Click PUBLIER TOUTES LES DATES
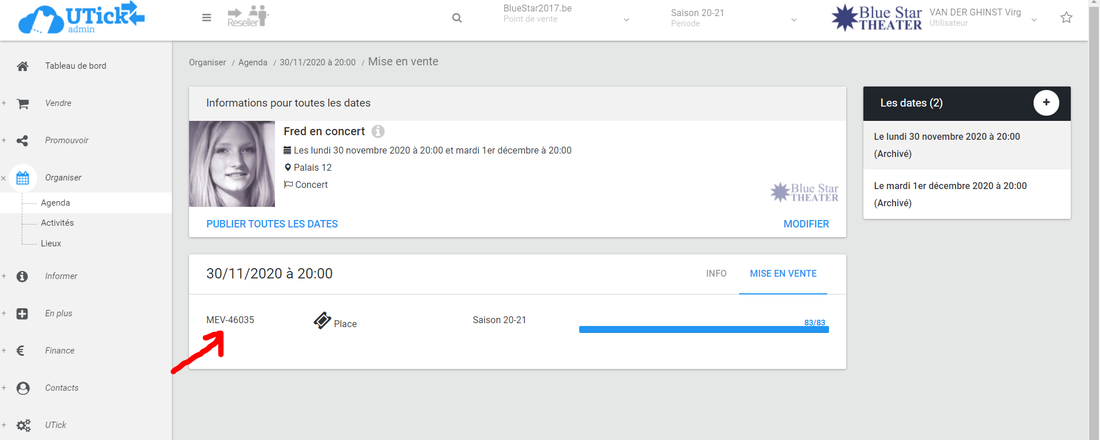 (272, 224)
